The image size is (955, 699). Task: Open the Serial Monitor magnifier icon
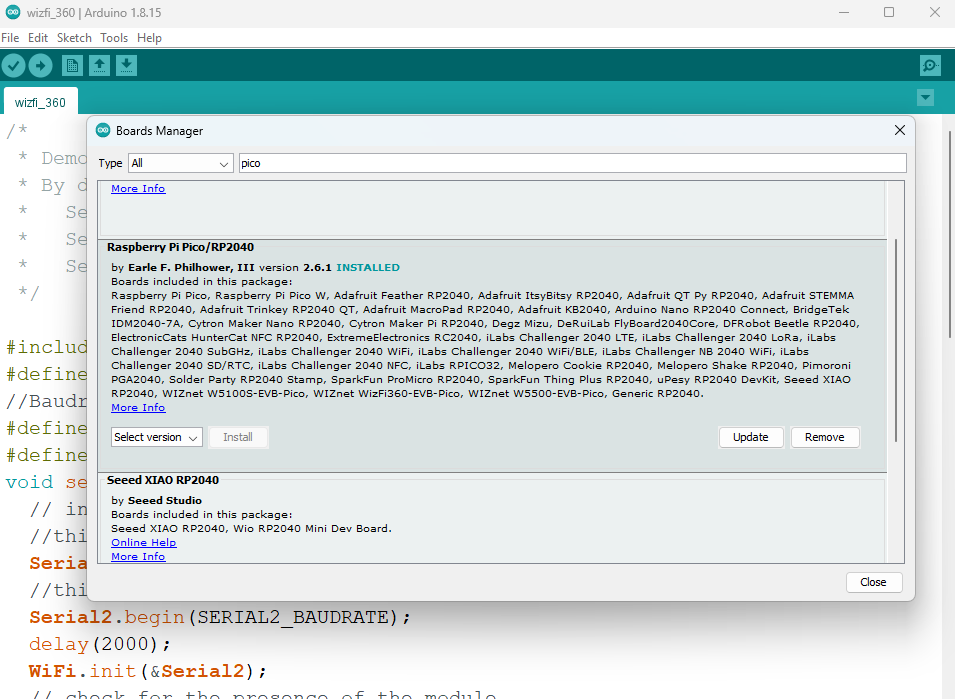click(930, 66)
